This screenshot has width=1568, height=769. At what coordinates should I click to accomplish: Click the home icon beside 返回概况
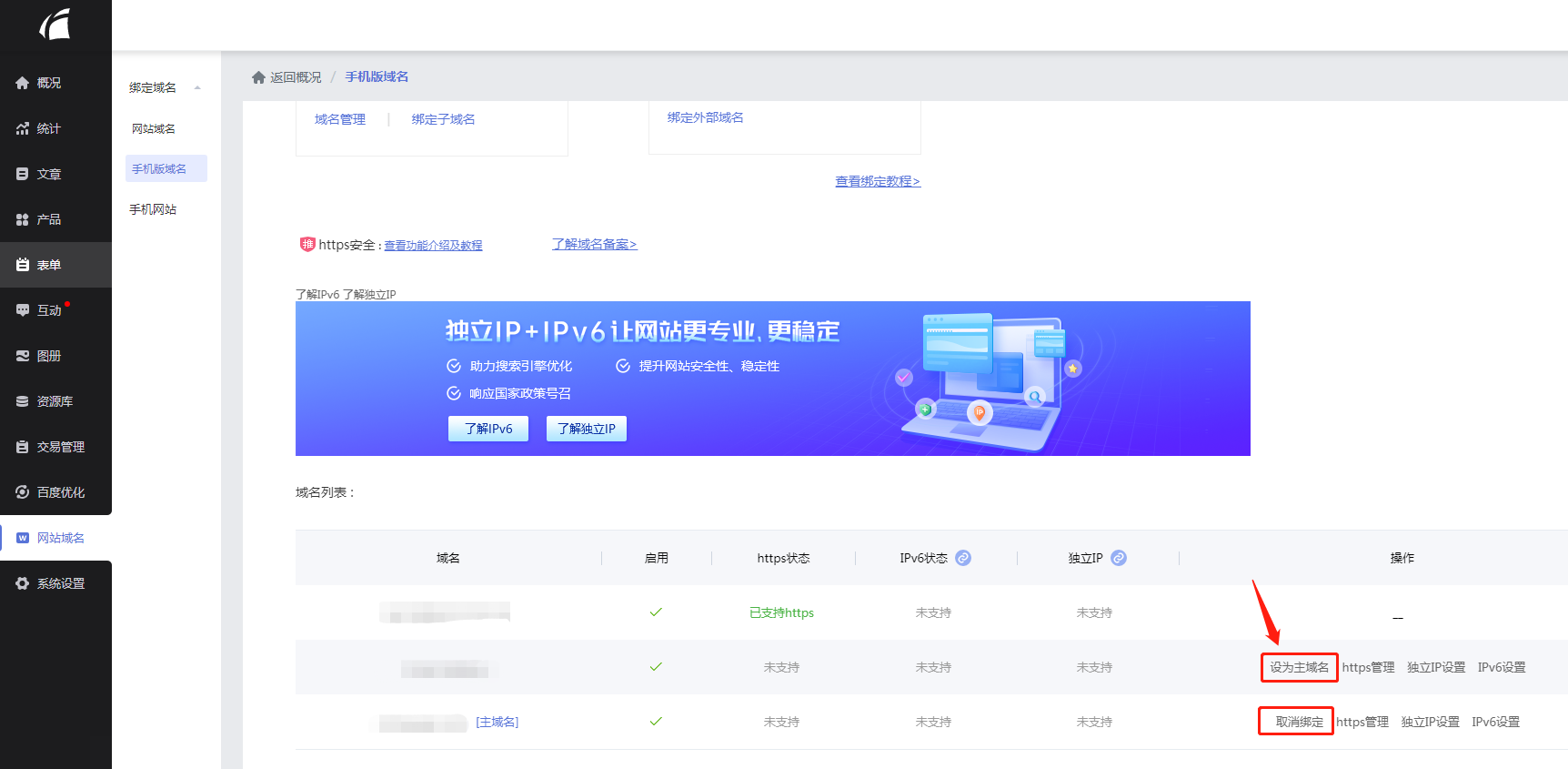click(x=258, y=77)
